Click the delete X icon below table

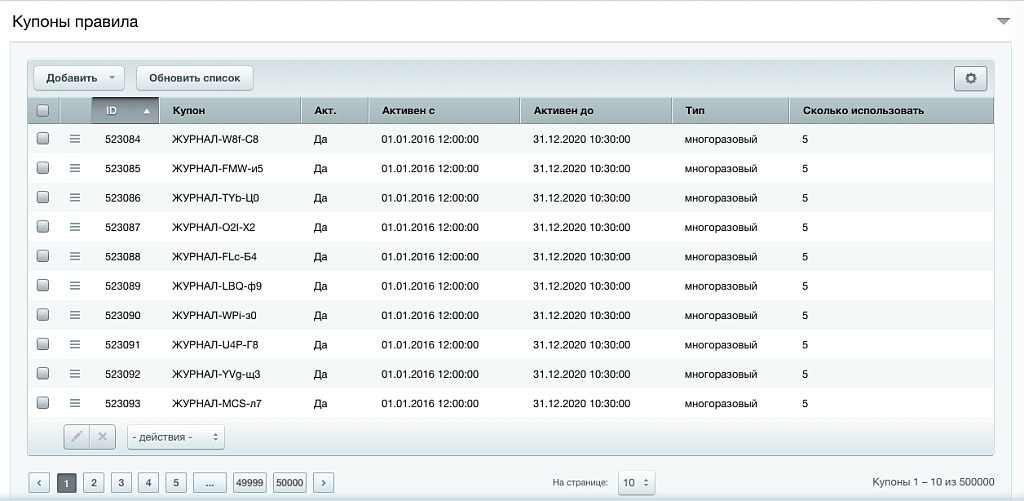[x=102, y=437]
